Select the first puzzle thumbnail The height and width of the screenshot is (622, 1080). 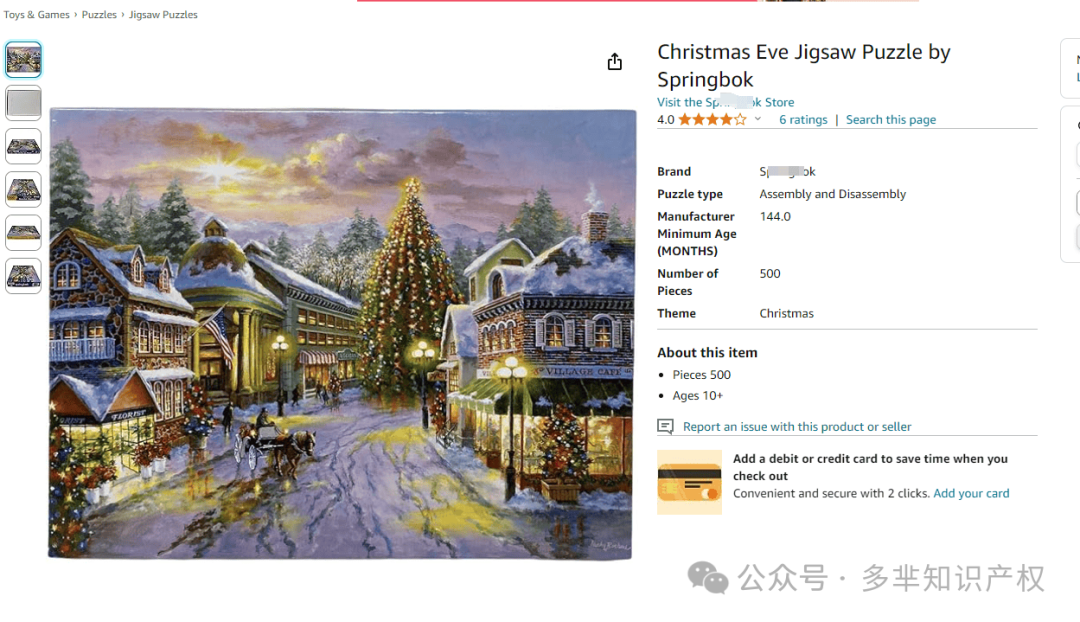click(x=23, y=59)
